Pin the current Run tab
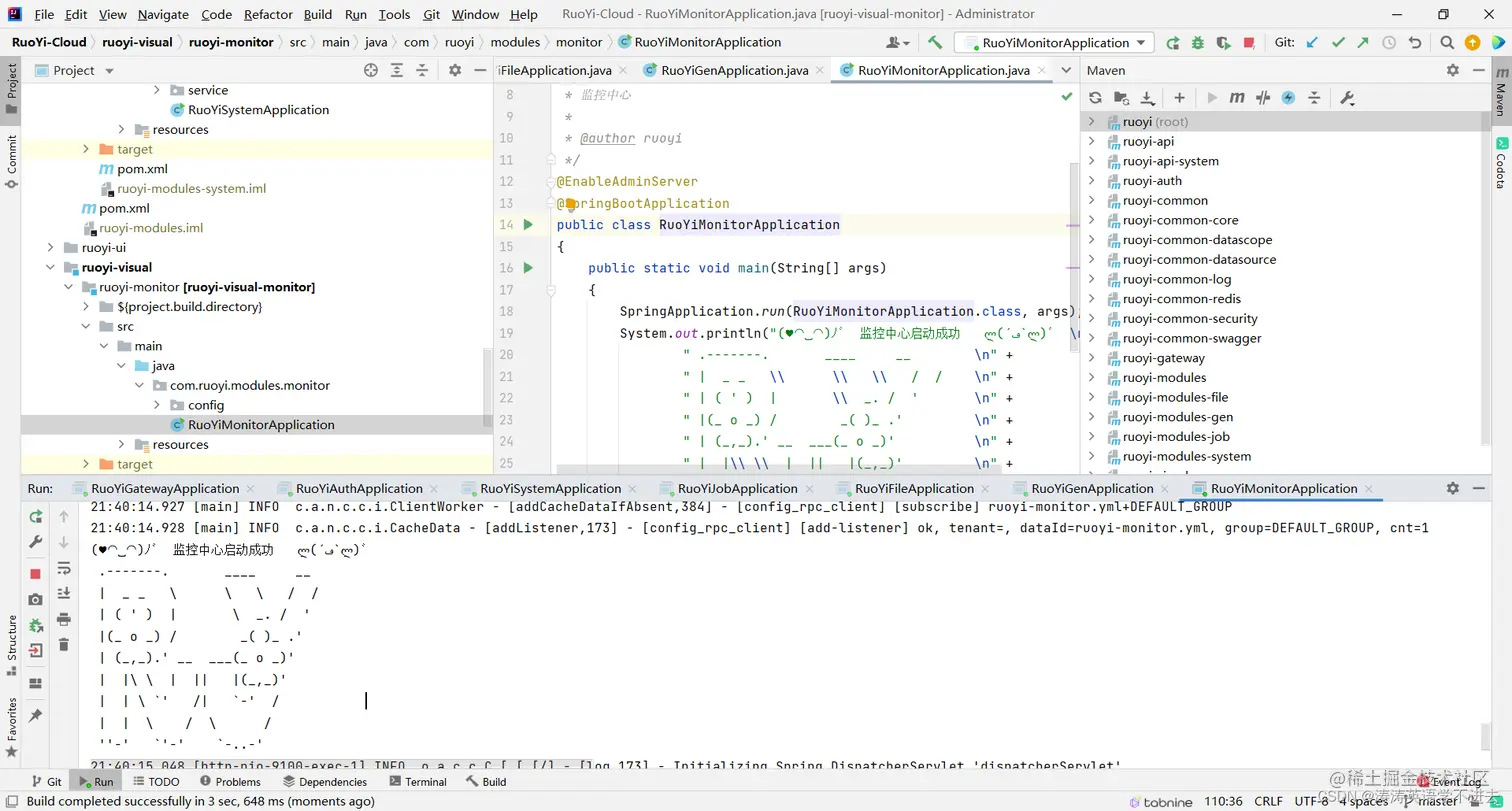 36,716
